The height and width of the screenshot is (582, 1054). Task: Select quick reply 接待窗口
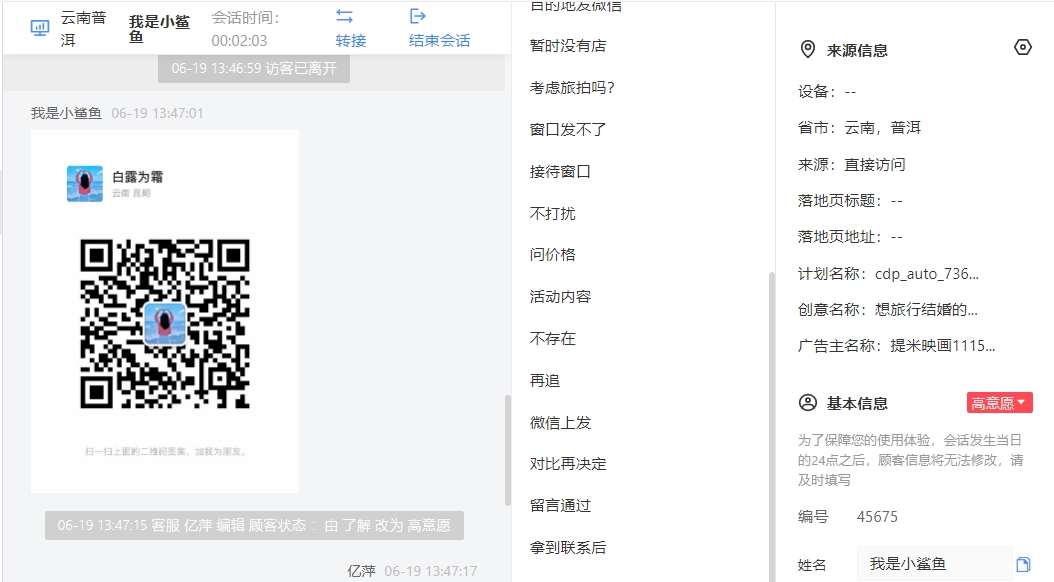click(560, 171)
